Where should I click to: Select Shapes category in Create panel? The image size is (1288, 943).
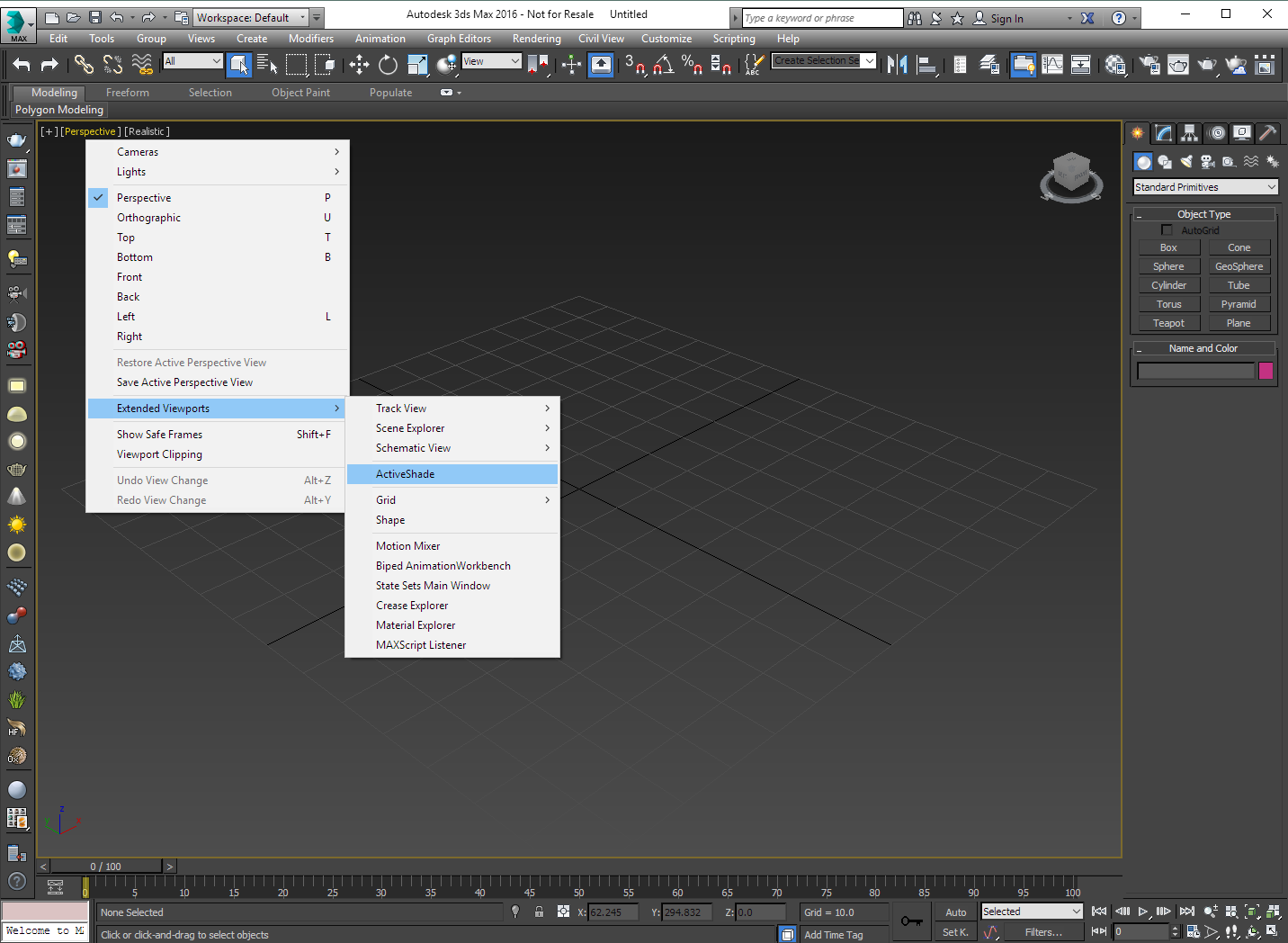tap(1165, 162)
